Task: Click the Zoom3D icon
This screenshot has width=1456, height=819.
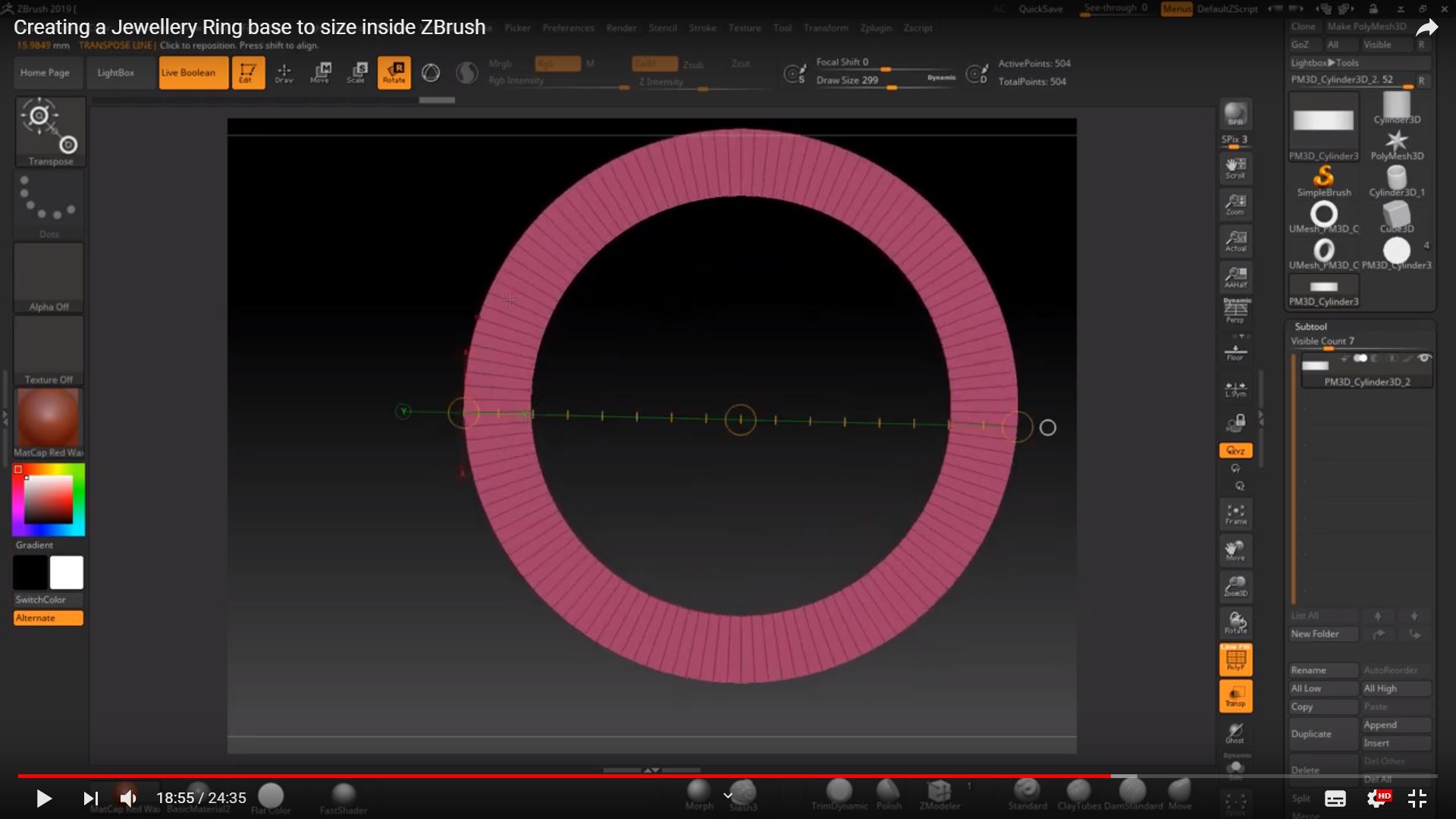Action: (1235, 586)
